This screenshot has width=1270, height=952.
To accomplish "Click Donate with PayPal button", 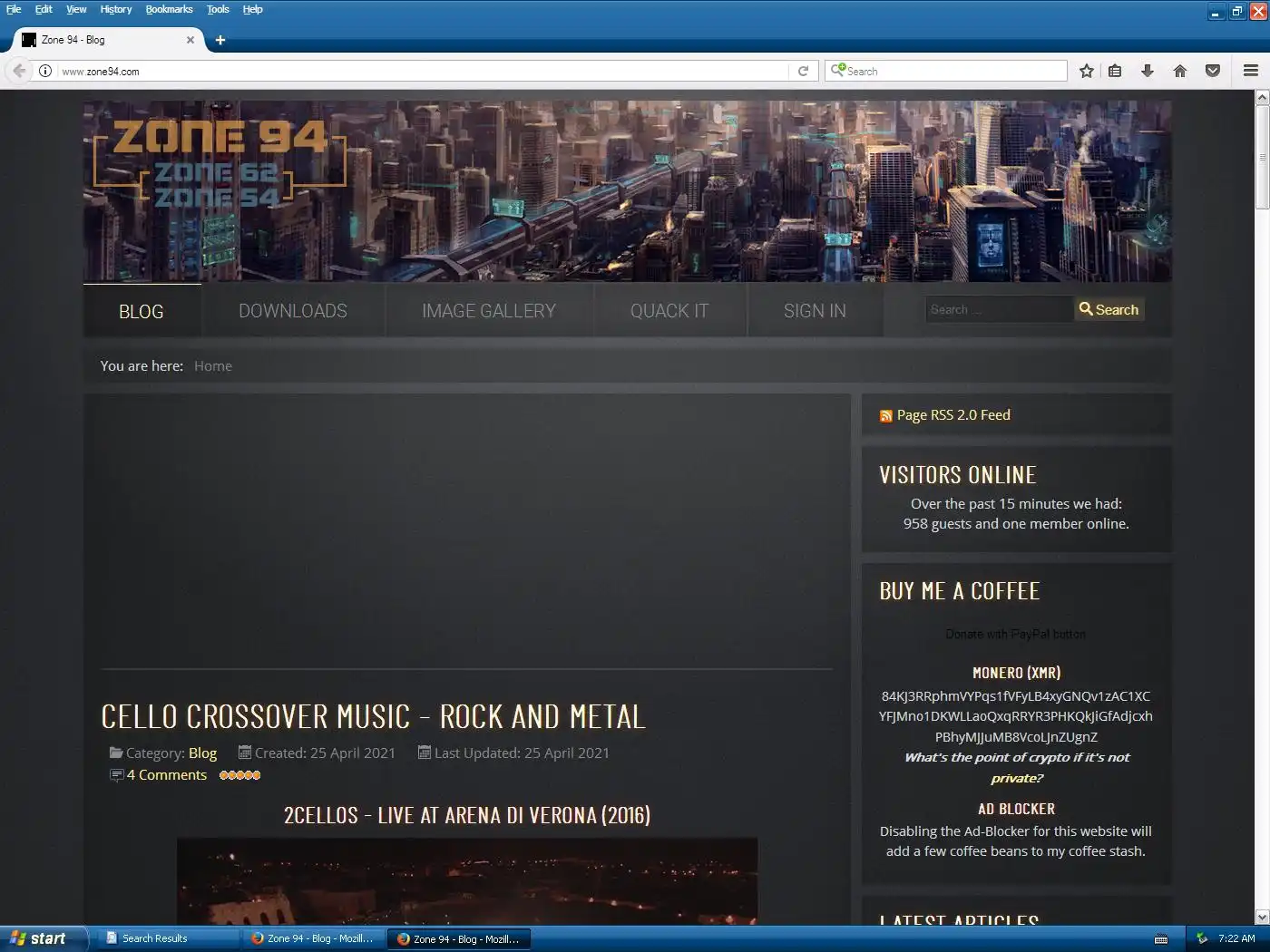I will tap(1015, 634).
